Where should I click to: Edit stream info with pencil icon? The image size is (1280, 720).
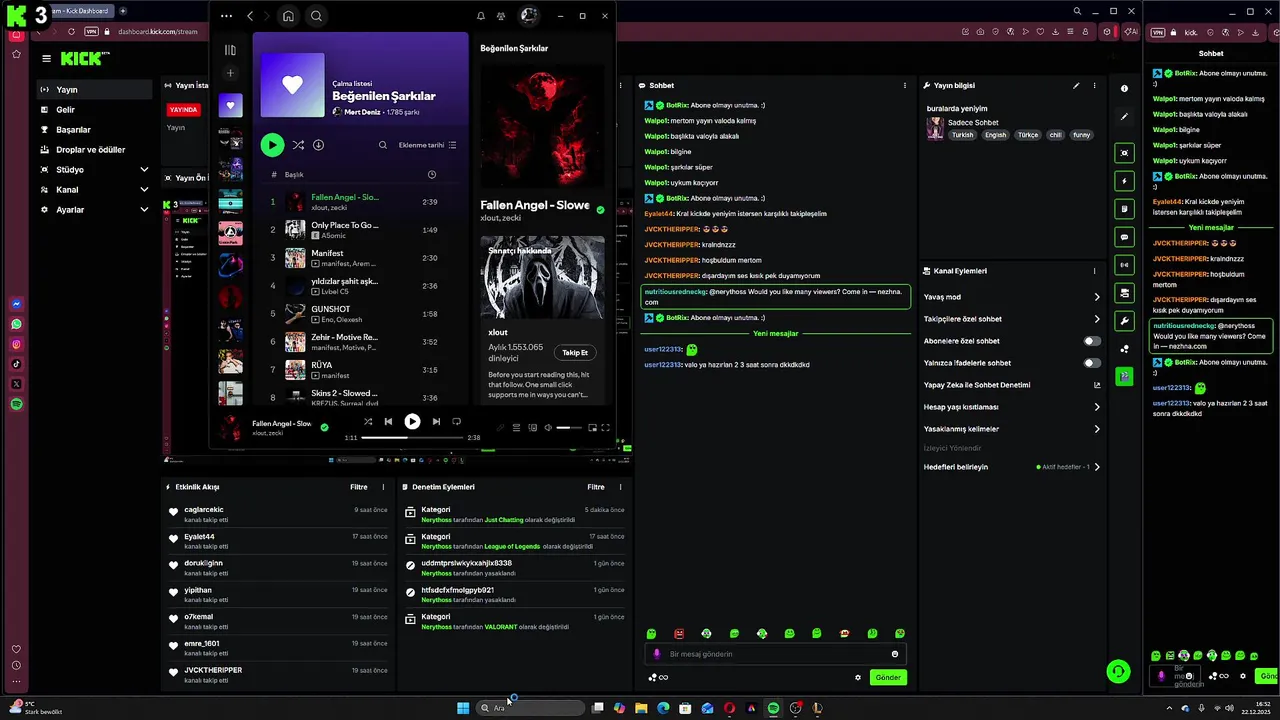coord(1076,86)
